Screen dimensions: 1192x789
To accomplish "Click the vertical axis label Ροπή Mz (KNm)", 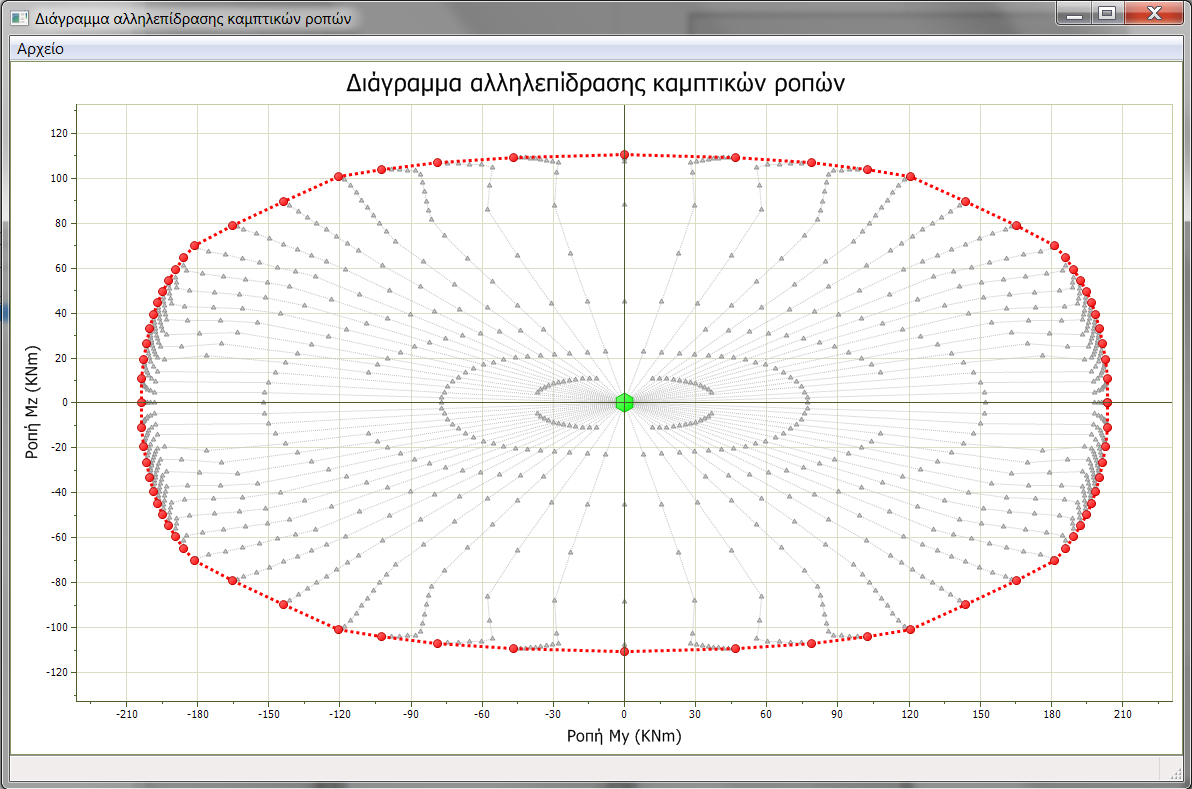I will pos(31,403).
